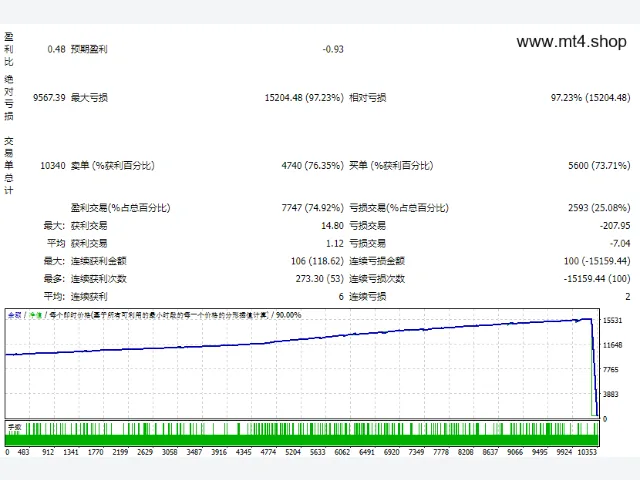
Task: Select the 盈利交易(%占总百分比) label
Action: (x=120, y=208)
